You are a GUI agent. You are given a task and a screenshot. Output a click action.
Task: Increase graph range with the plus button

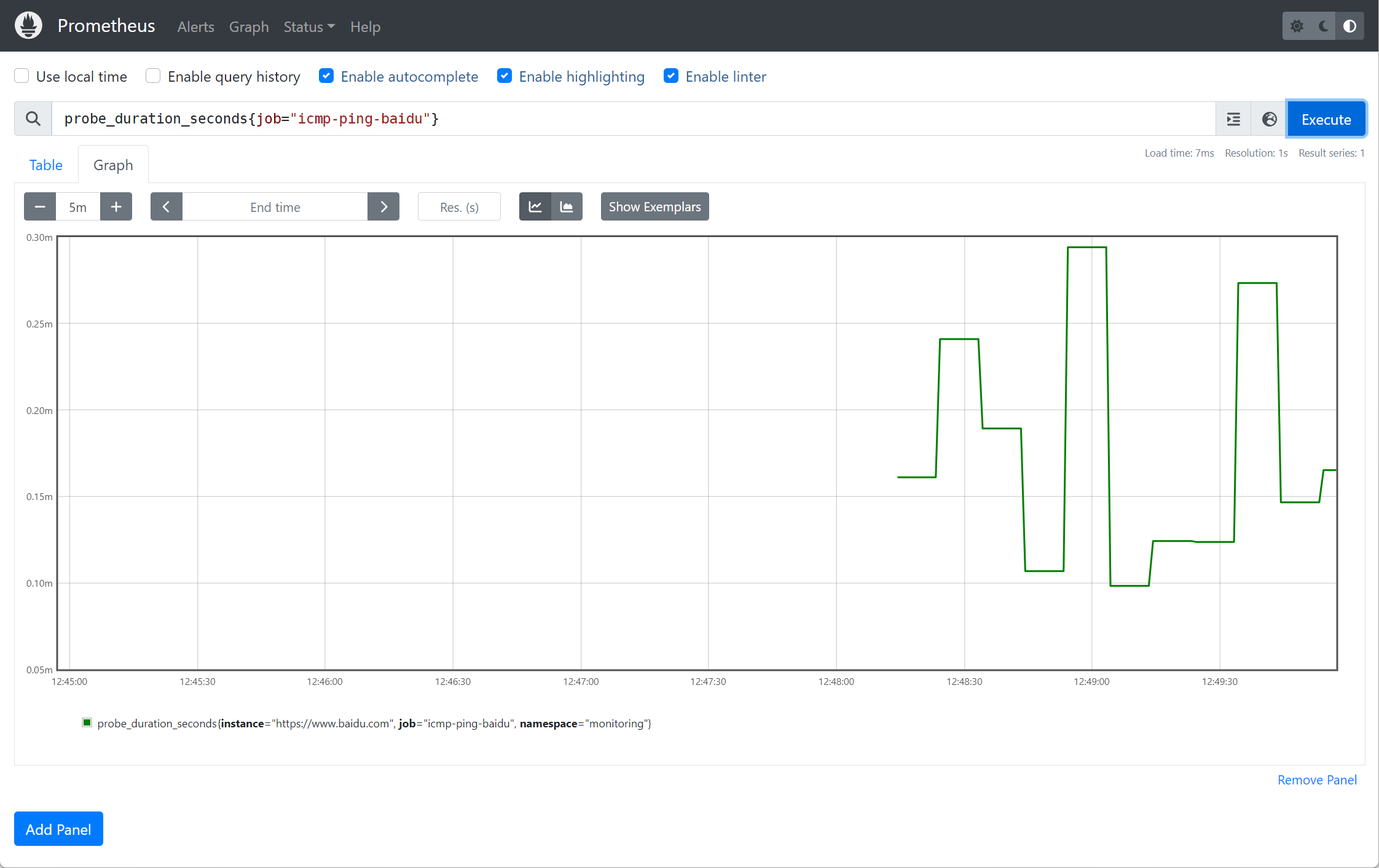click(116, 207)
